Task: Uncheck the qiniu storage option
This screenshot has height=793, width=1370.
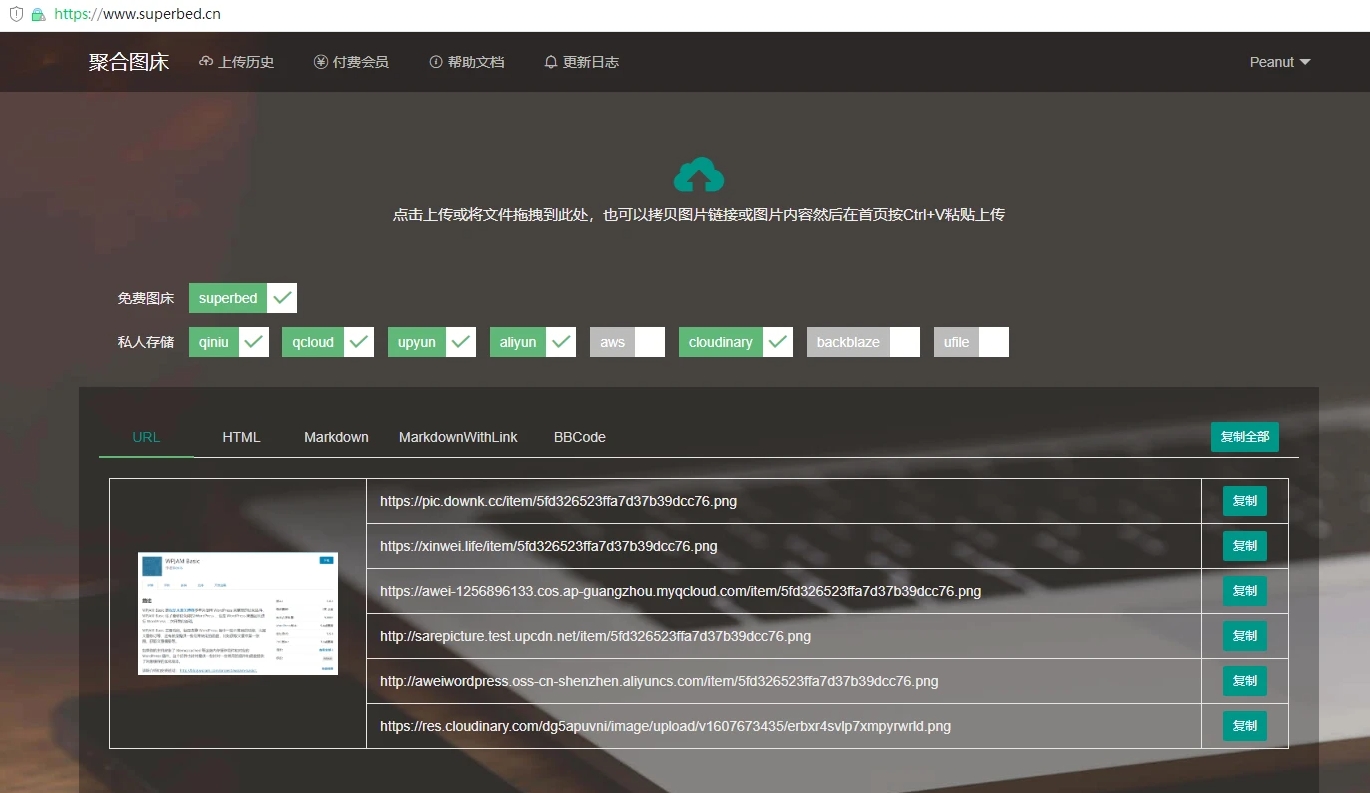Action: click(253, 342)
